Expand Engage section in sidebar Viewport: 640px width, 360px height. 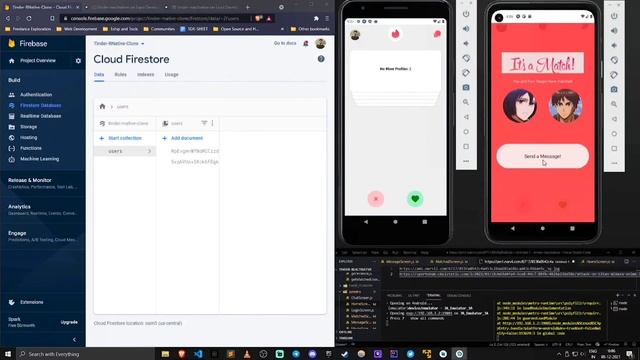[42, 236]
